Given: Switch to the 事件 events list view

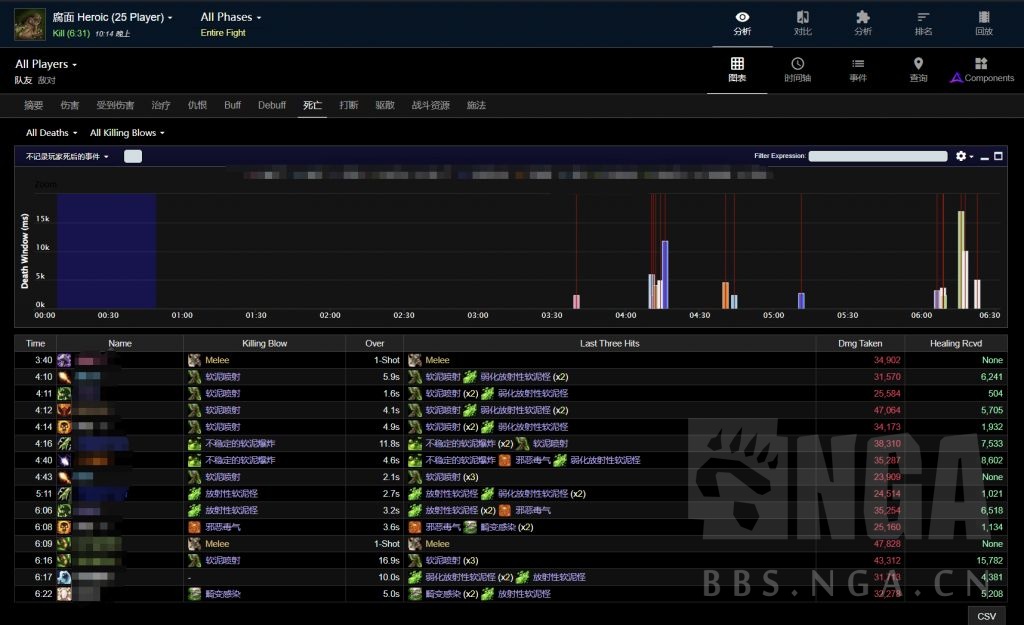Looking at the screenshot, I should pyautogui.click(x=858, y=70).
